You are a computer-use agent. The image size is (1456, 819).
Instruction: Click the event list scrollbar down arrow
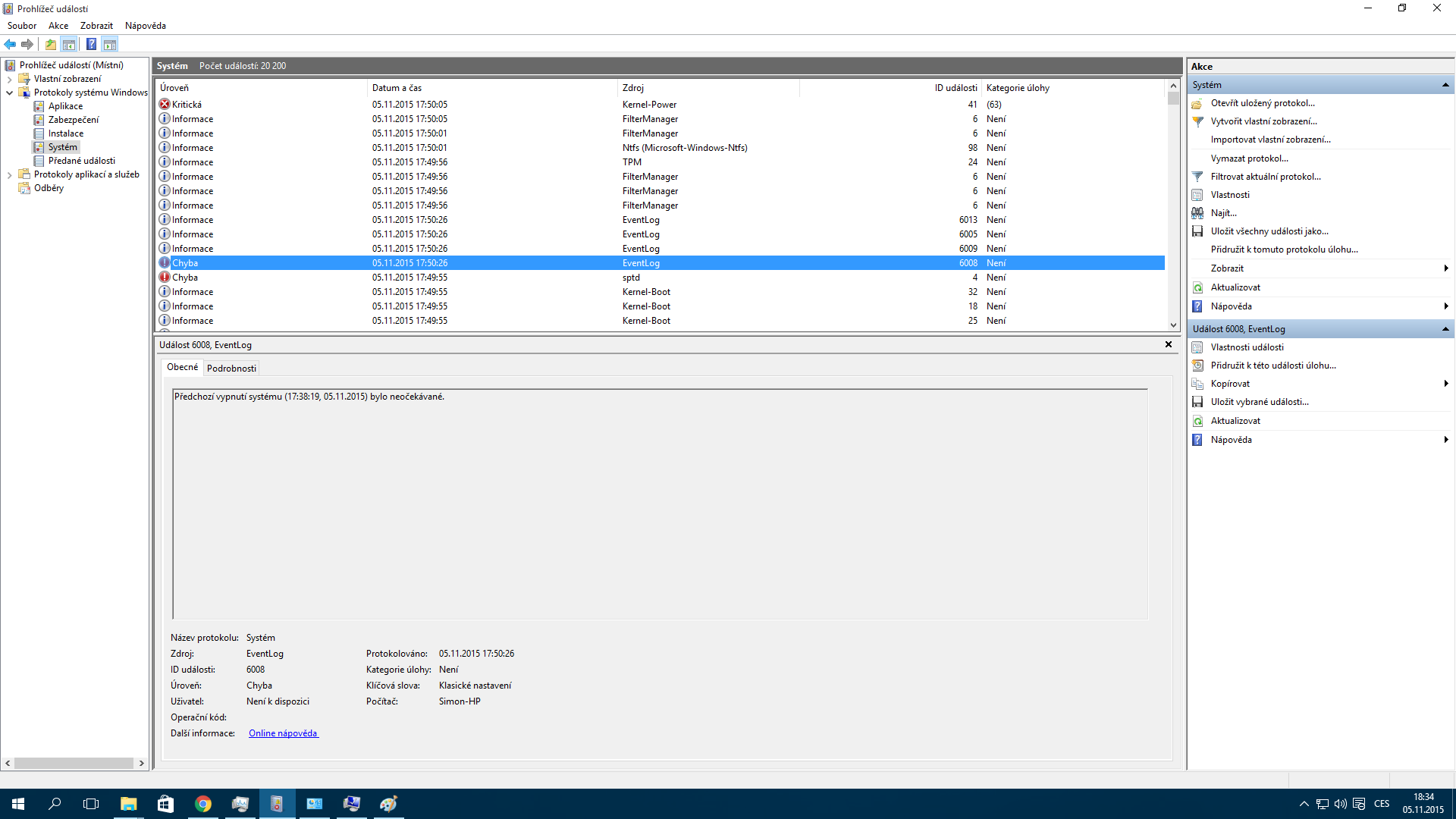[x=1173, y=325]
